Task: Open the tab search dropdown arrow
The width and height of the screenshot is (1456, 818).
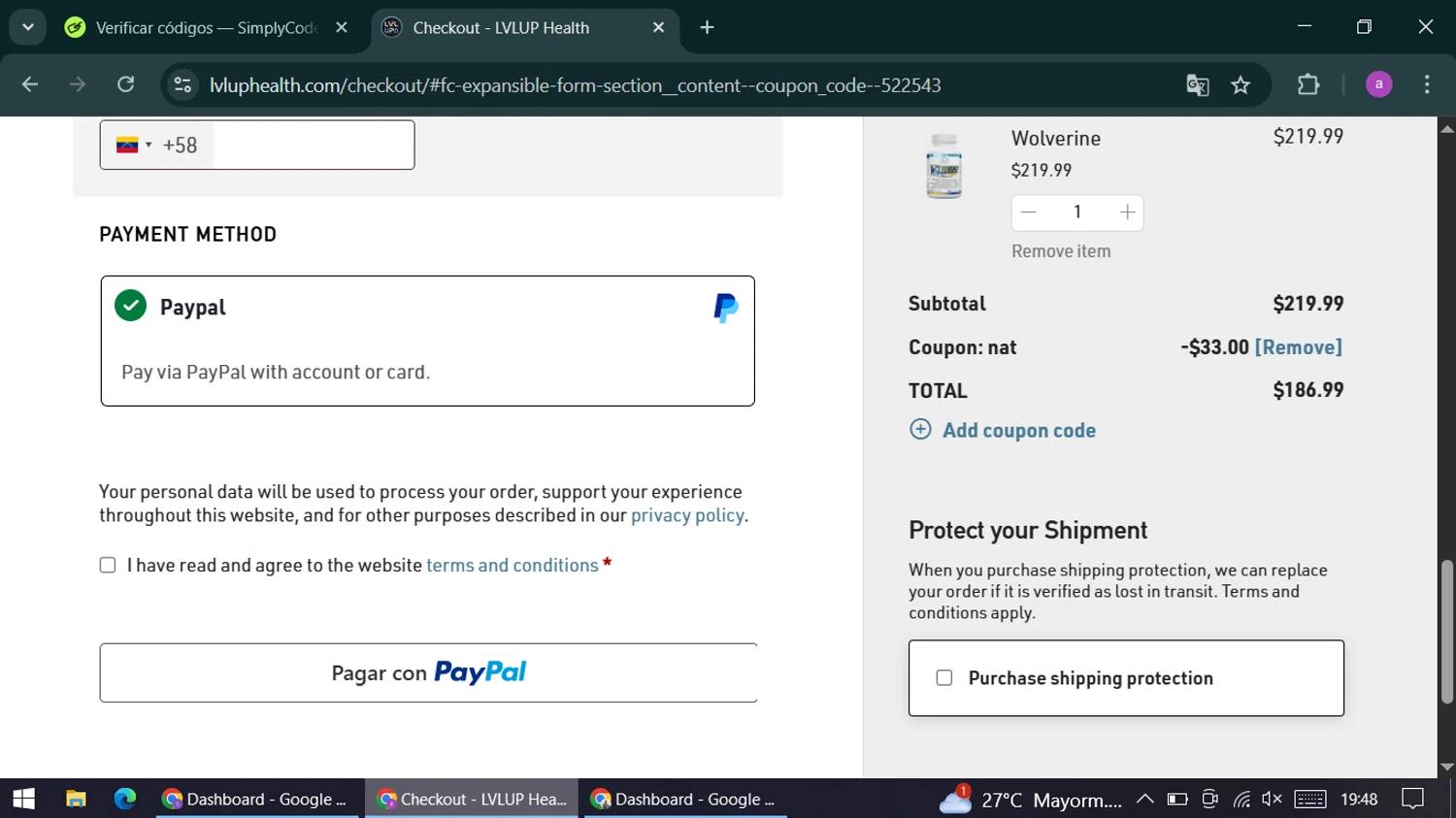Action: coord(28,27)
